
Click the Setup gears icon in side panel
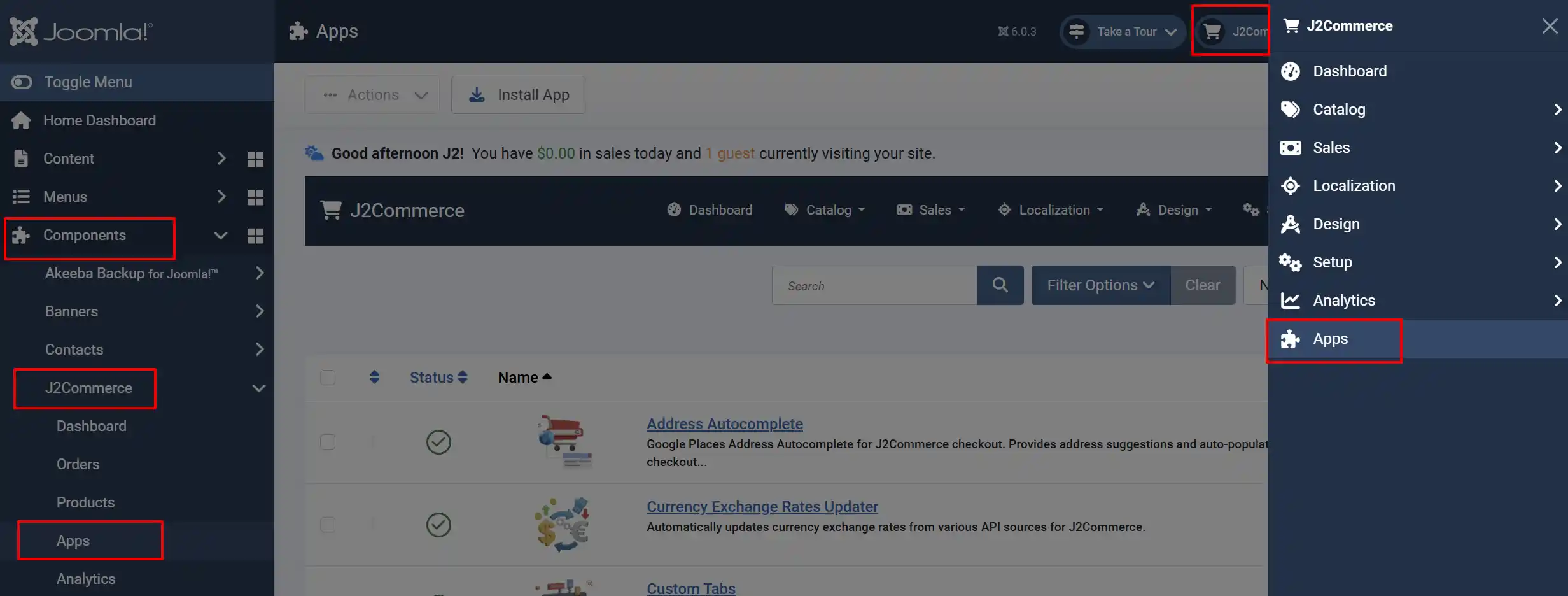click(x=1291, y=262)
